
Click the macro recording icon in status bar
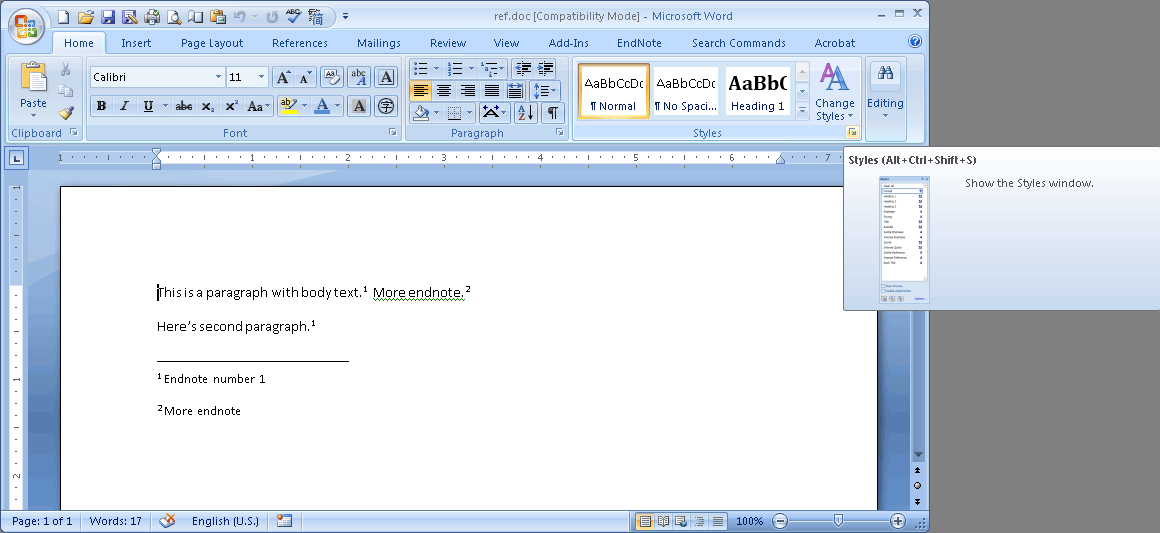[284, 521]
